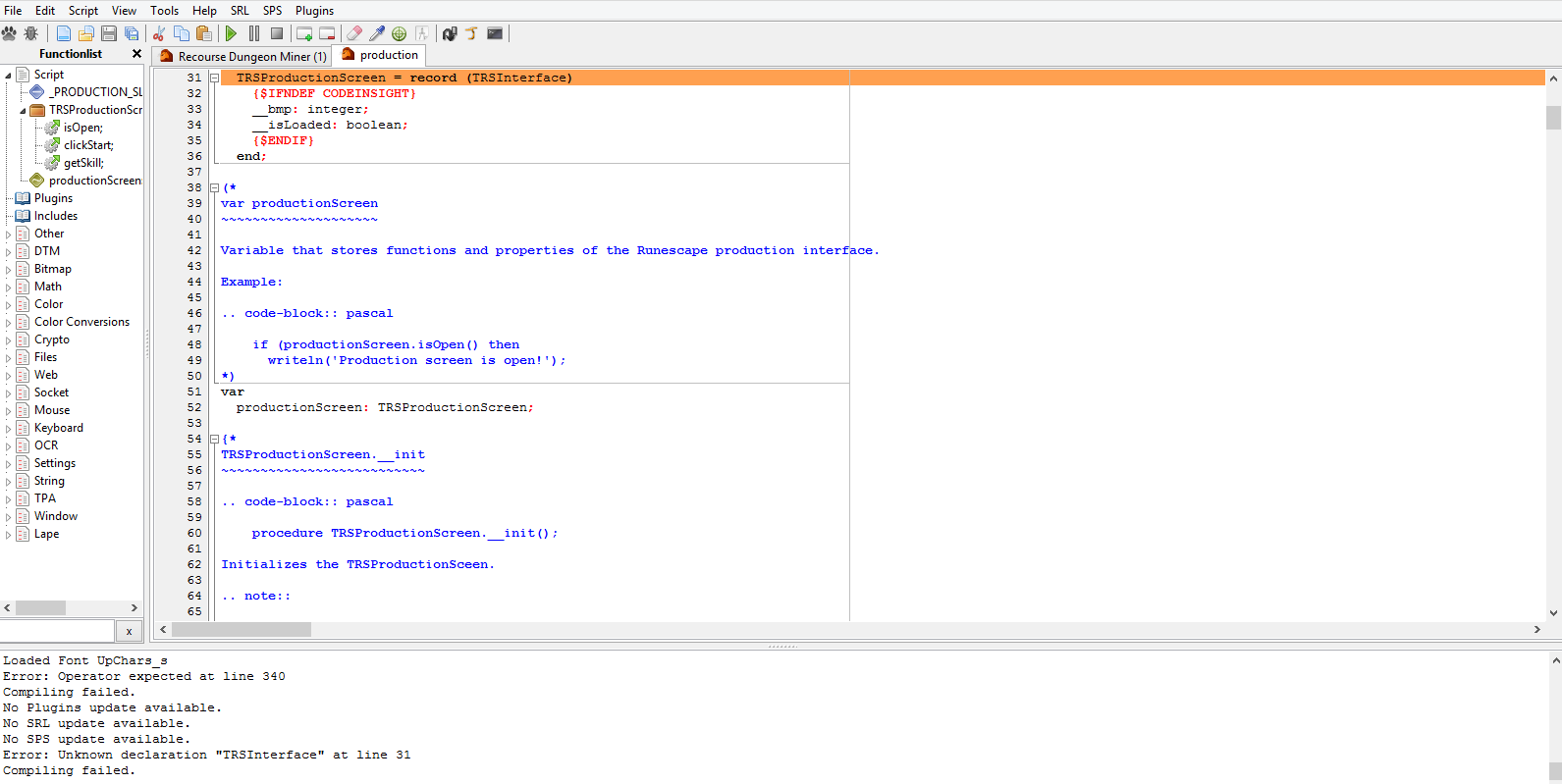Click the bug icon in the toolbar

[31, 33]
